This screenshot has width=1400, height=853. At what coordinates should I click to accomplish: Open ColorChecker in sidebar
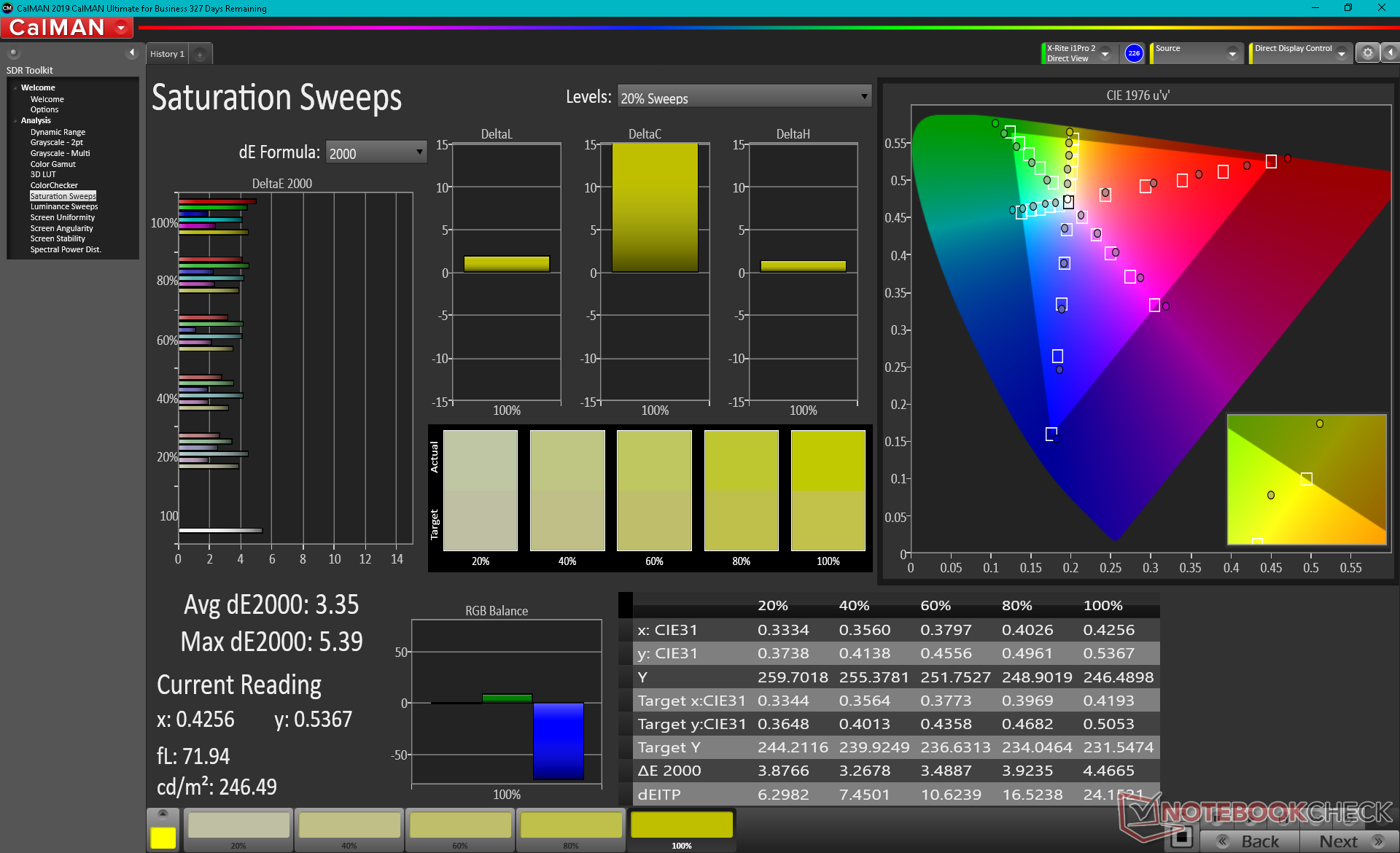click(x=54, y=185)
